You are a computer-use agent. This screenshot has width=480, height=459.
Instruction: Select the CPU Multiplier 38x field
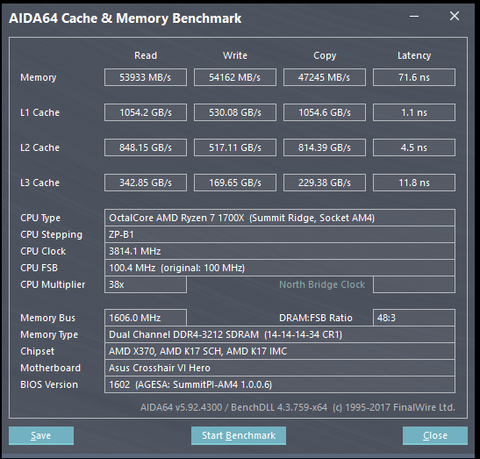145,284
